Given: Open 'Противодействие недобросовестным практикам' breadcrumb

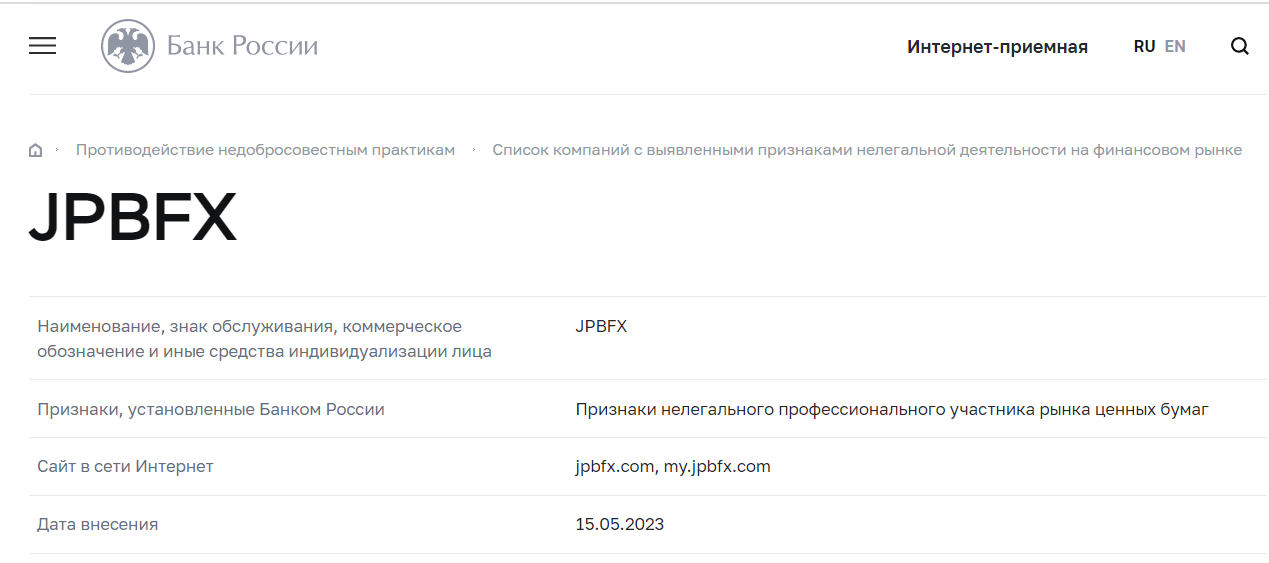Looking at the screenshot, I should (x=265, y=150).
